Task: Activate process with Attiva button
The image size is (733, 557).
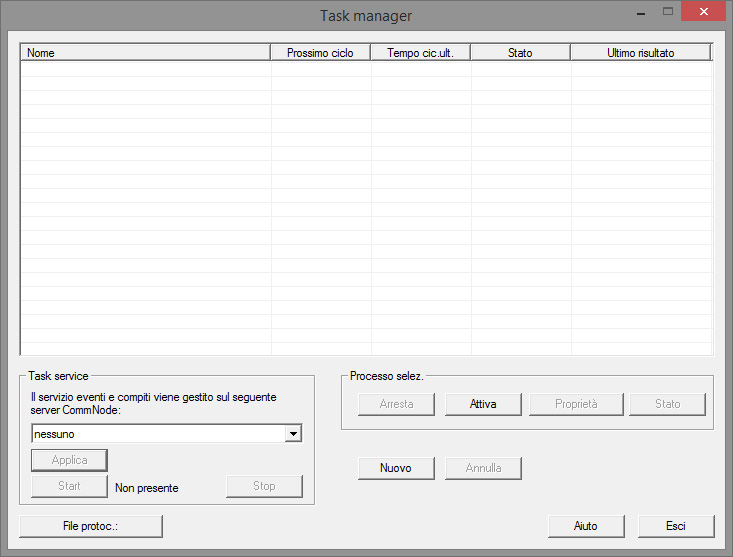Action: click(x=482, y=404)
